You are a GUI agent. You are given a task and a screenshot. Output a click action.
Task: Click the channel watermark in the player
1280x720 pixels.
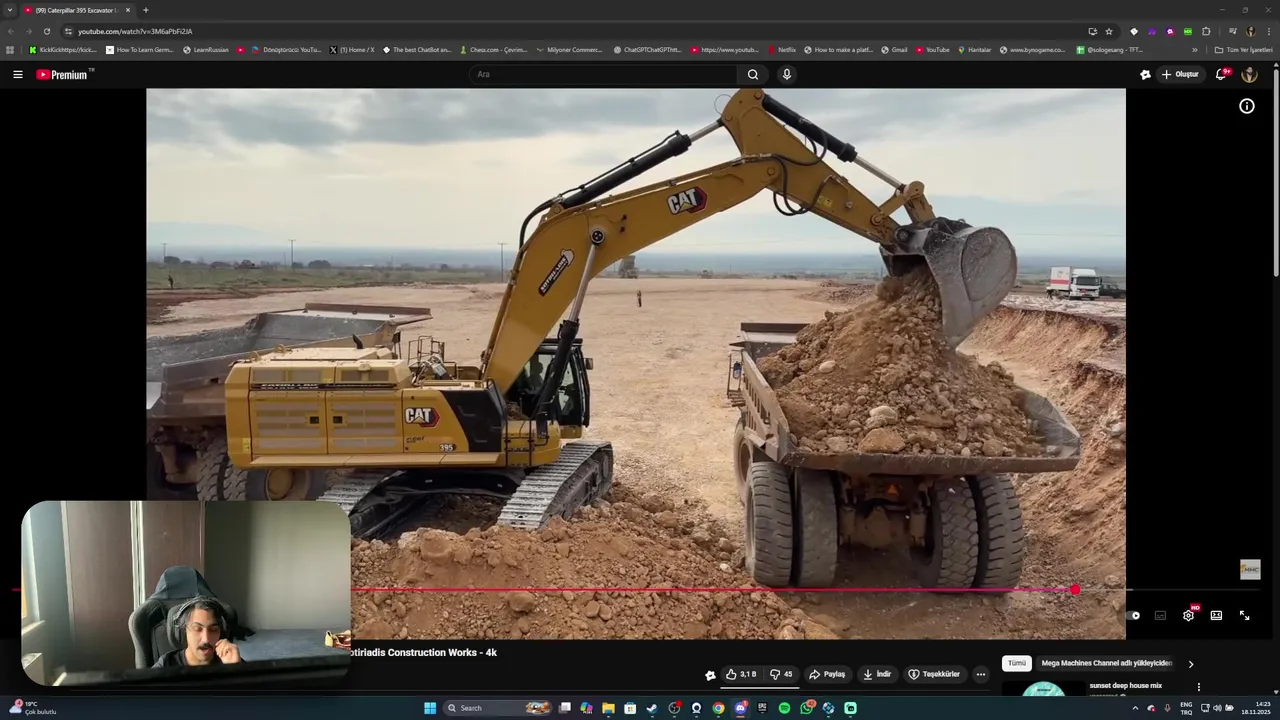pos(1250,569)
